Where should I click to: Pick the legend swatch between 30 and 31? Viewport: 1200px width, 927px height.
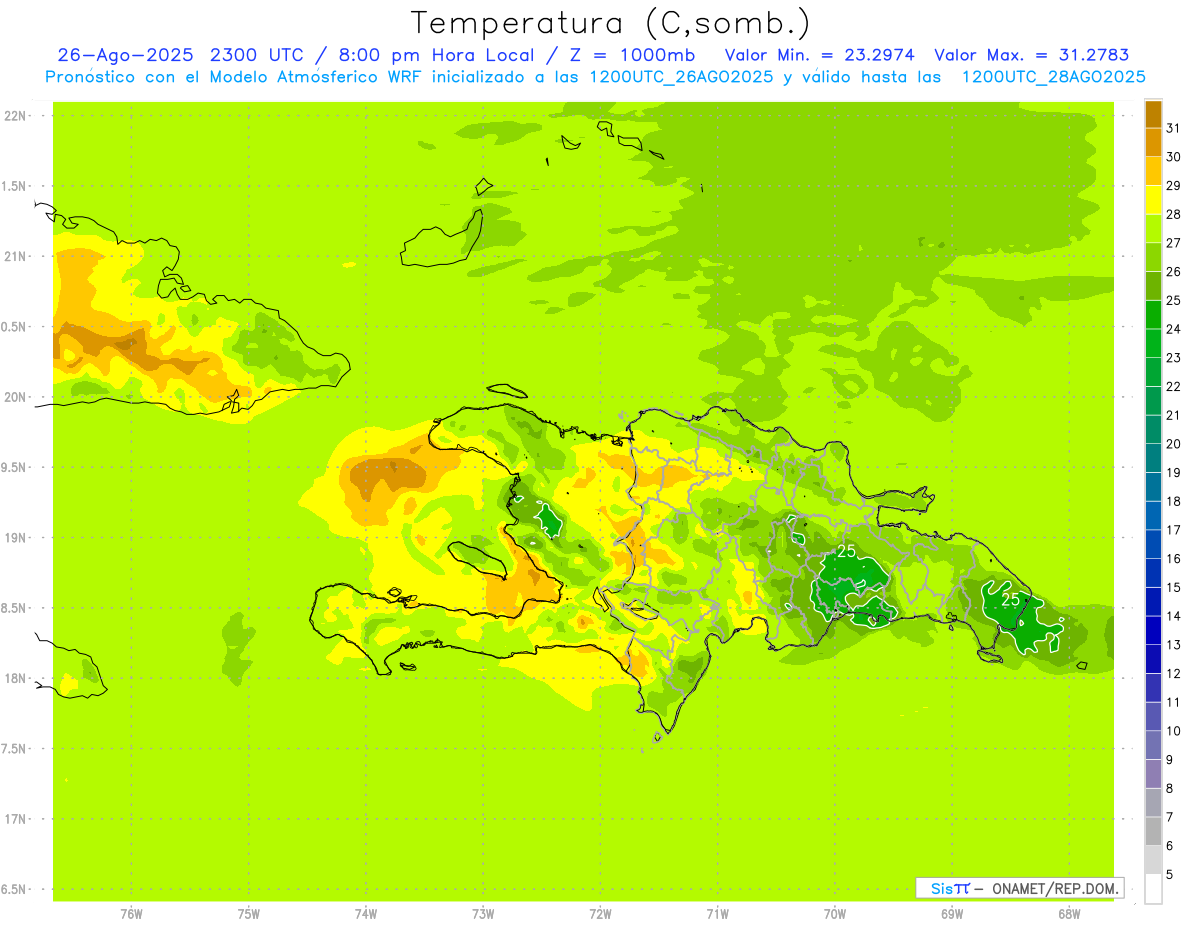click(x=1153, y=142)
